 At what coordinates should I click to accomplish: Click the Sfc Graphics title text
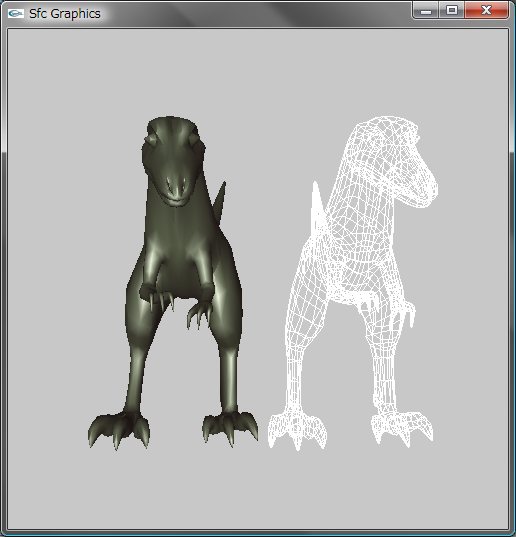click(65, 14)
